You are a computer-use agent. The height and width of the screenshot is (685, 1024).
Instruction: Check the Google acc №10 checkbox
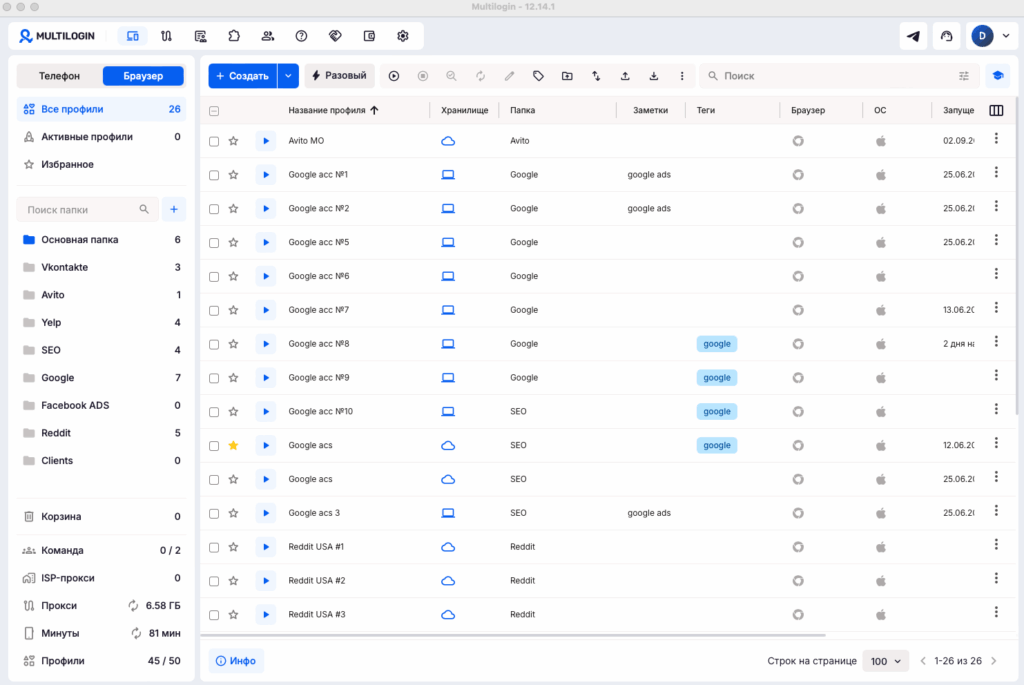214,412
